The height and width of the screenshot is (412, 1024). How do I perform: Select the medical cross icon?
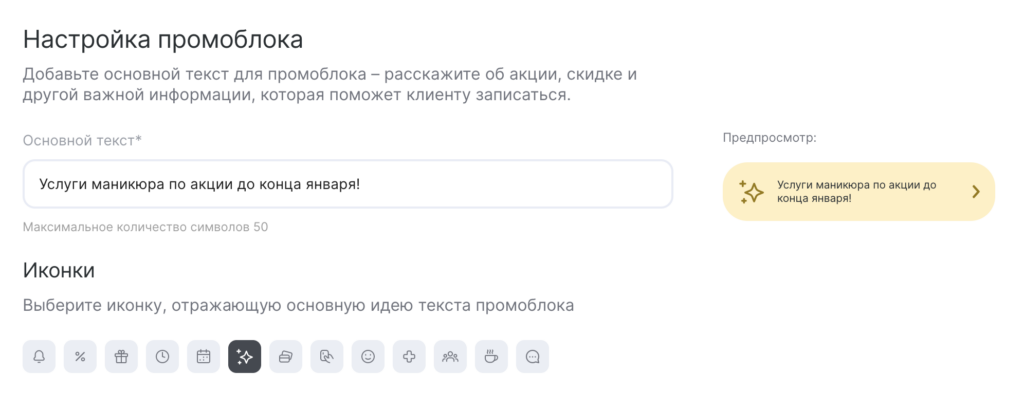[x=409, y=357]
